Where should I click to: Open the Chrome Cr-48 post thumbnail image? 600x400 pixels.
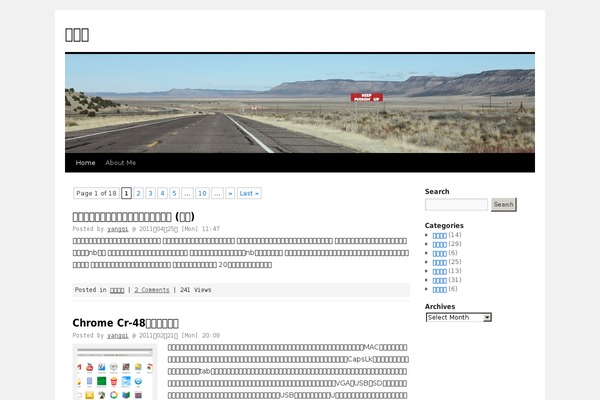(115, 372)
